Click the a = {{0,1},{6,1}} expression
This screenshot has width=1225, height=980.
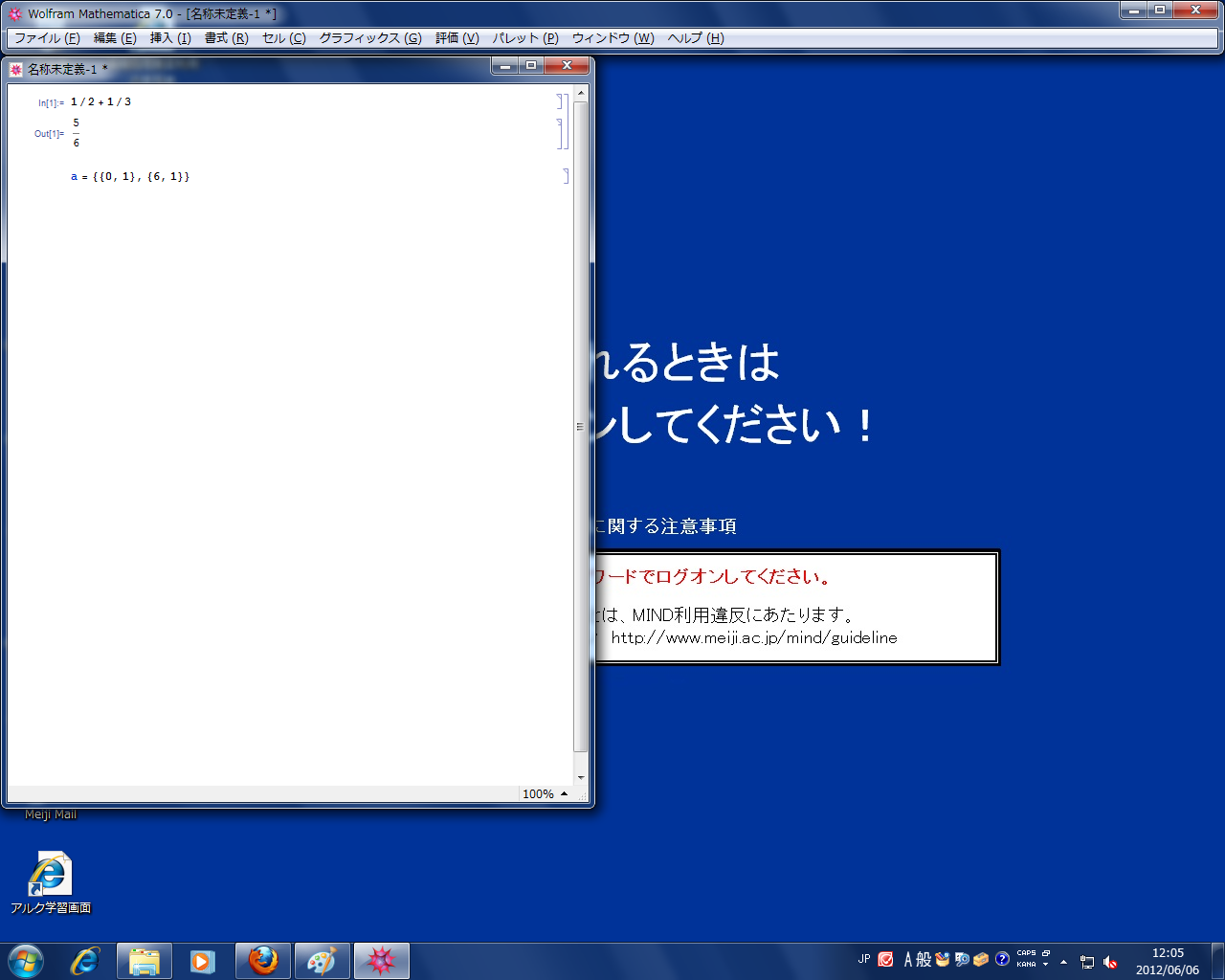coord(130,177)
